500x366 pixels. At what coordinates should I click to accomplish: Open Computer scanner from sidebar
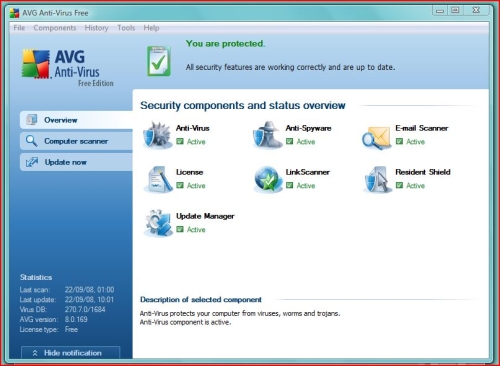tap(76, 141)
